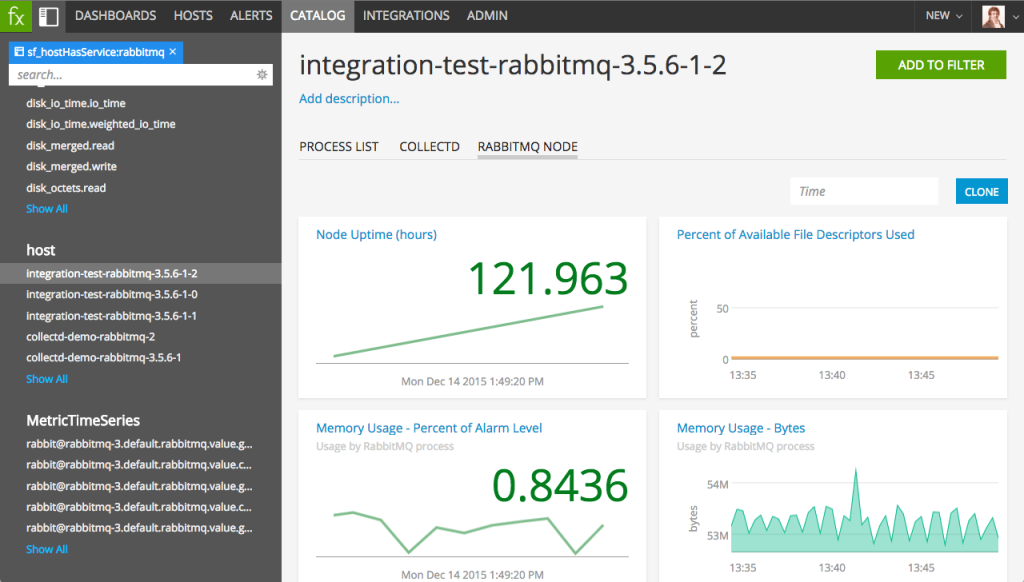Select metric disk_octets.read
The height and width of the screenshot is (582, 1024).
pyautogui.click(x=66, y=188)
